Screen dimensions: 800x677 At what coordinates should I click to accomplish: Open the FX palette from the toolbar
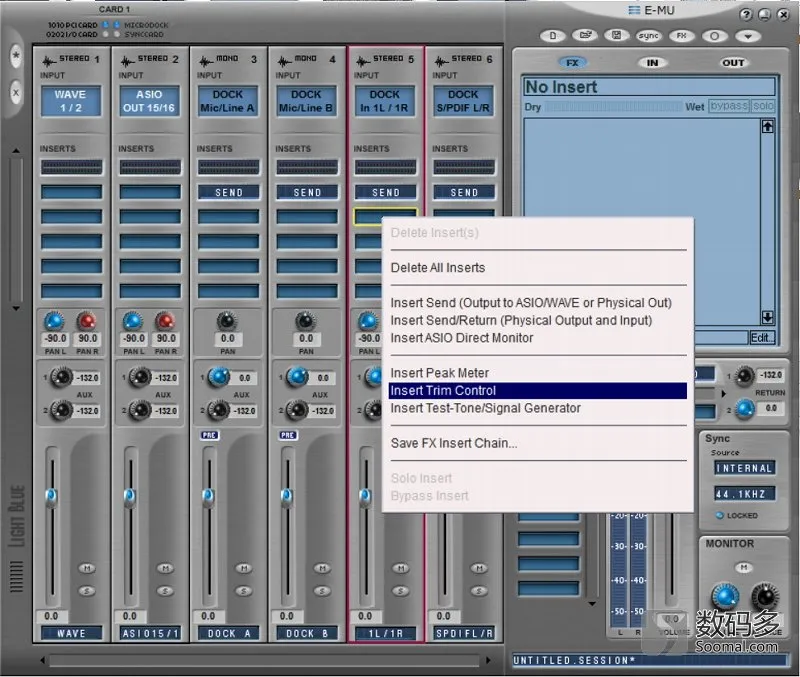(682, 36)
